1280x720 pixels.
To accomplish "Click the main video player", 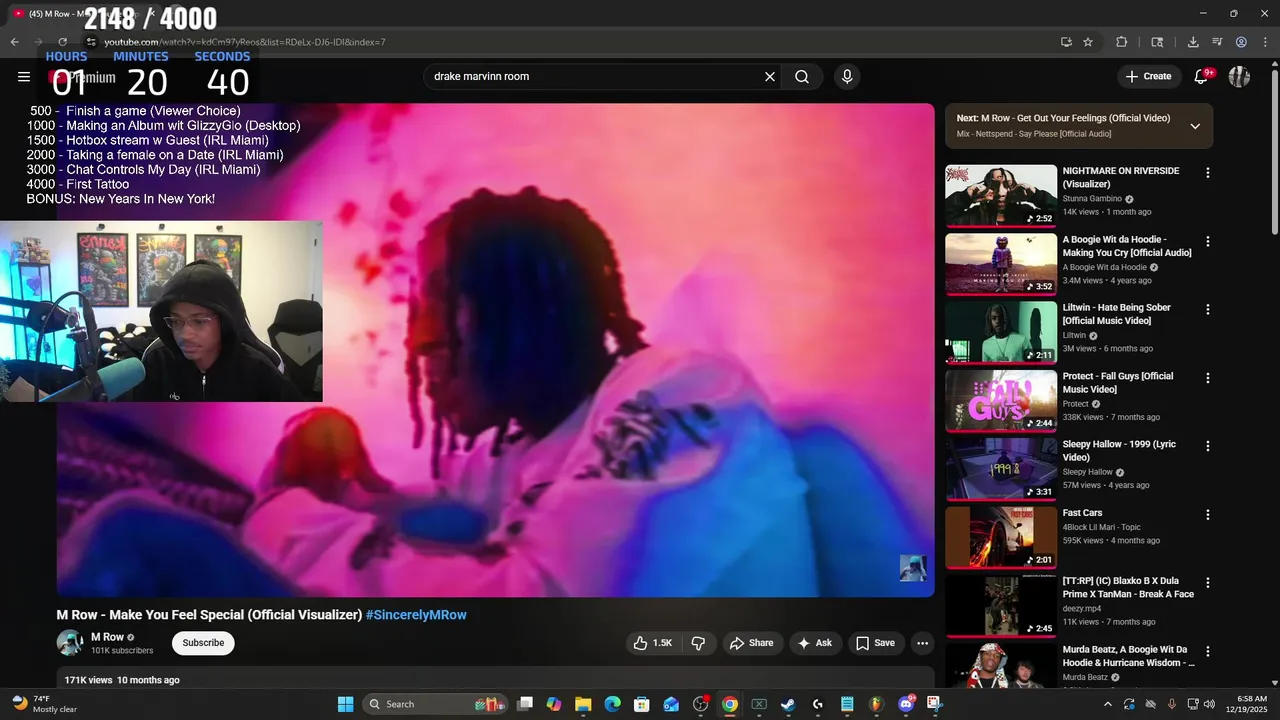I will (x=495, y=350).
